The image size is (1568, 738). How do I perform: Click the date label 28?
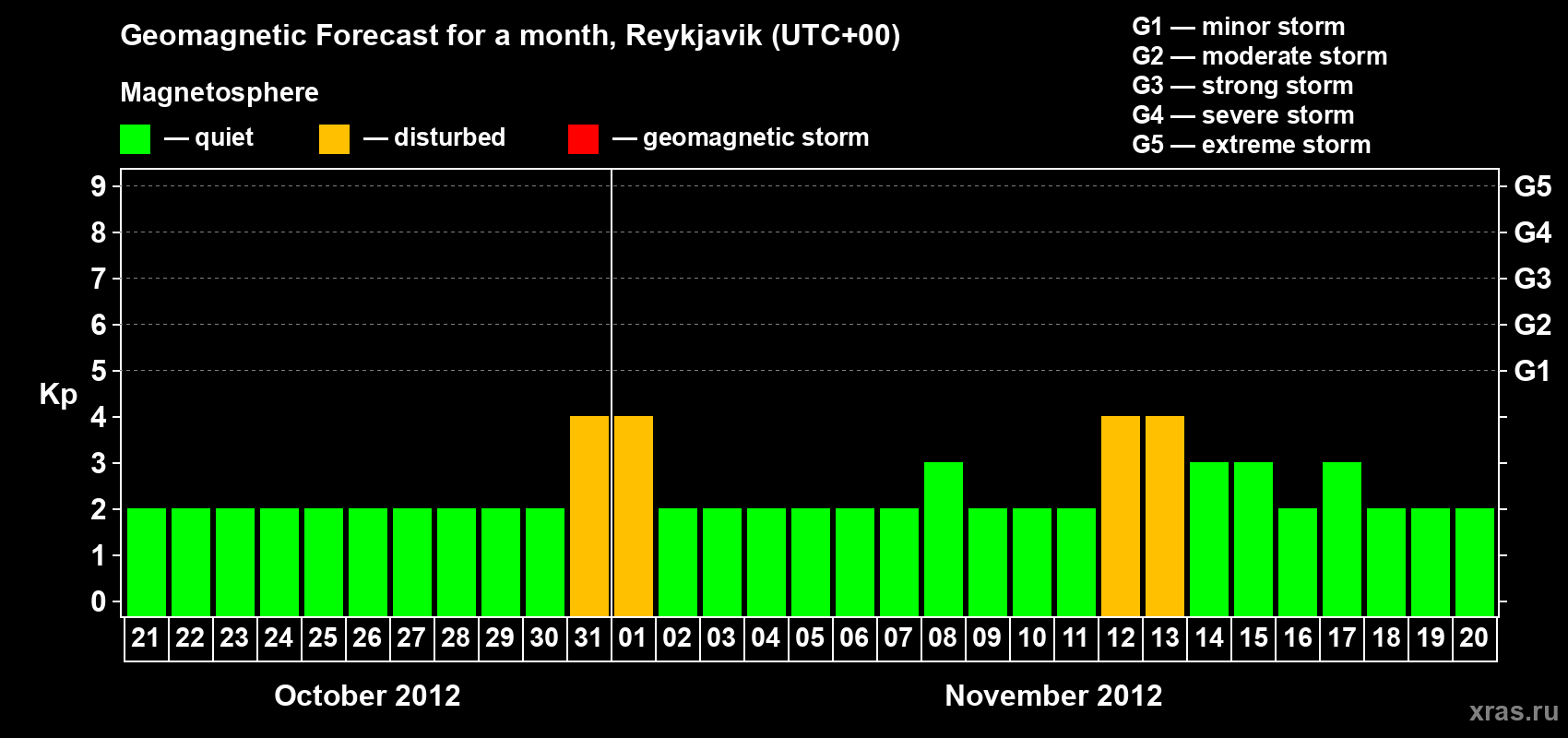(x=456, y=638)
